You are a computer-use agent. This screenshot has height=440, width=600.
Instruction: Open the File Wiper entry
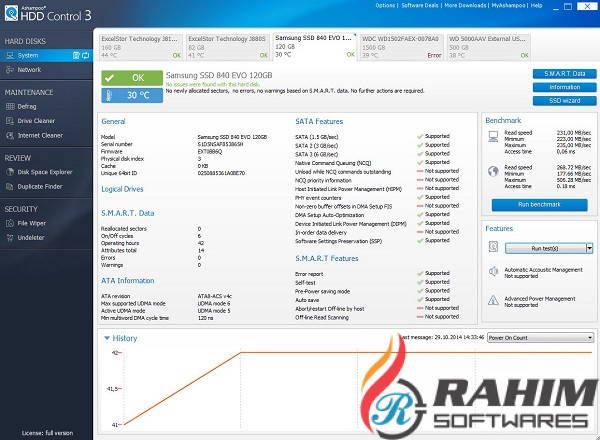(x=46, y=223)
